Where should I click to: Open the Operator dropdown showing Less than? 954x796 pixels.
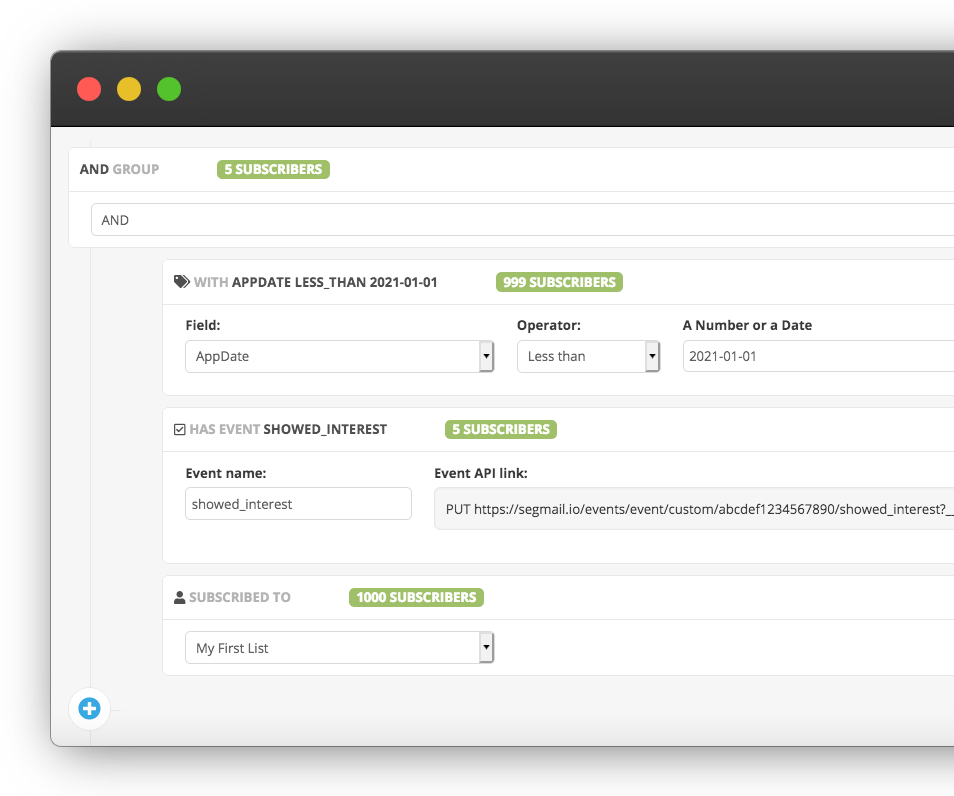pyautogui.click(x=588, y=356)
